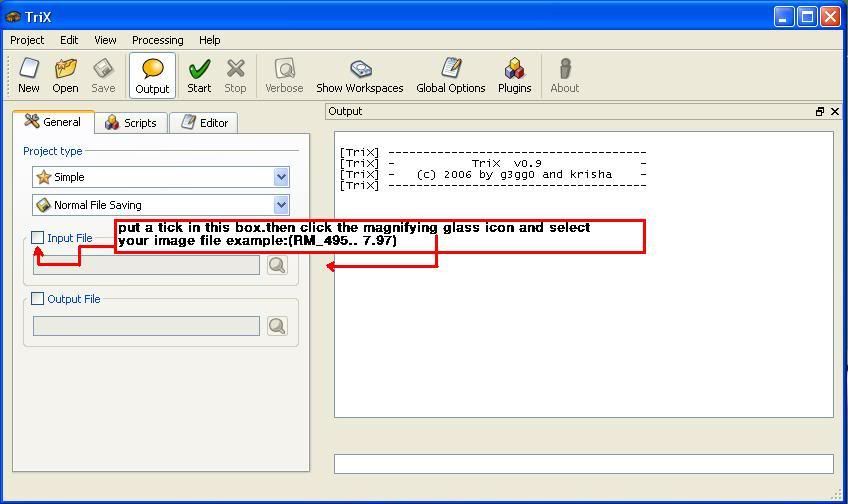
Task: Click the Stop X icon
Action: tap(235, 75)
